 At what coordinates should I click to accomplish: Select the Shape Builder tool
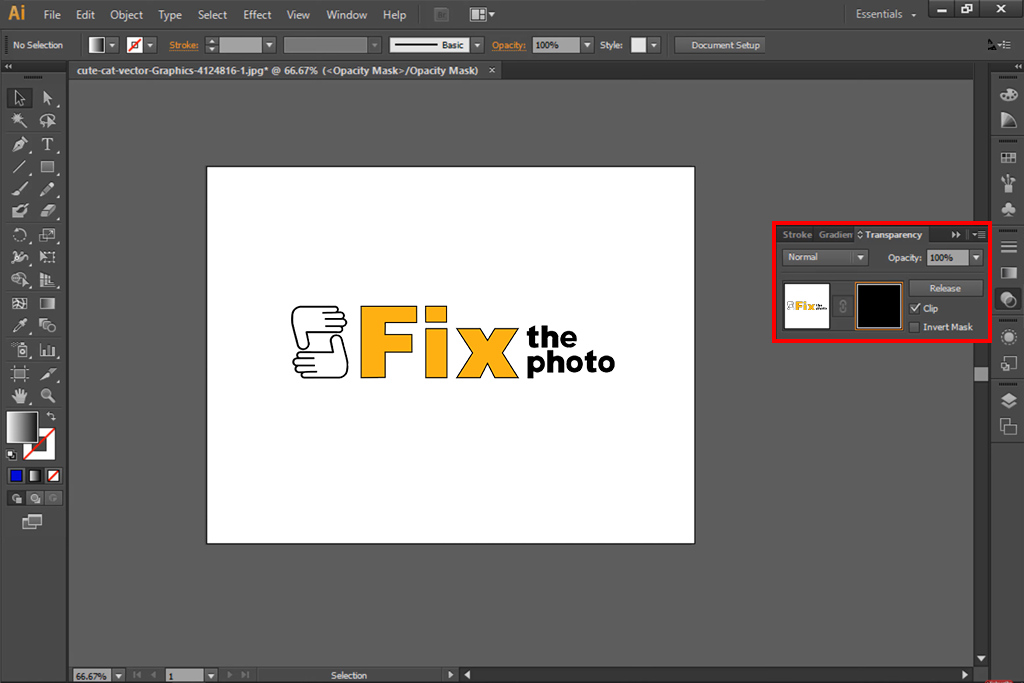click(19, 280)
